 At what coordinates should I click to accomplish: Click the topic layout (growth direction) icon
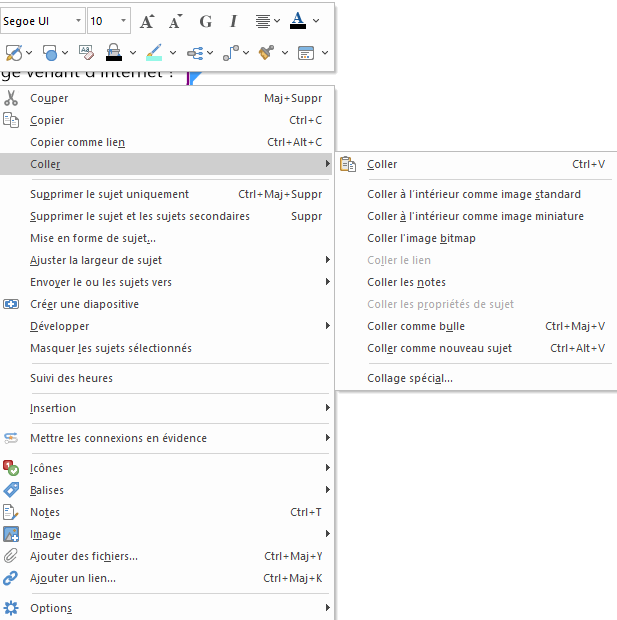pos(195,52)
